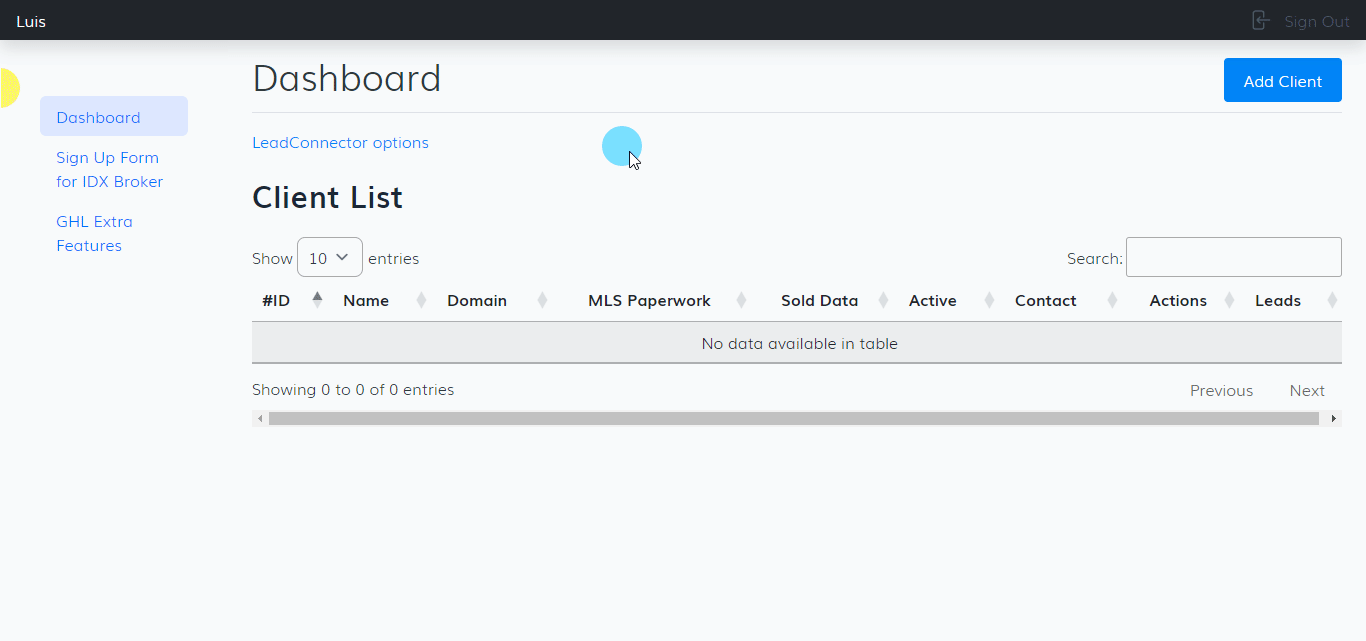Click the Next pagination button
The width and height of the screenshot is (1366, 641).
1306,391
